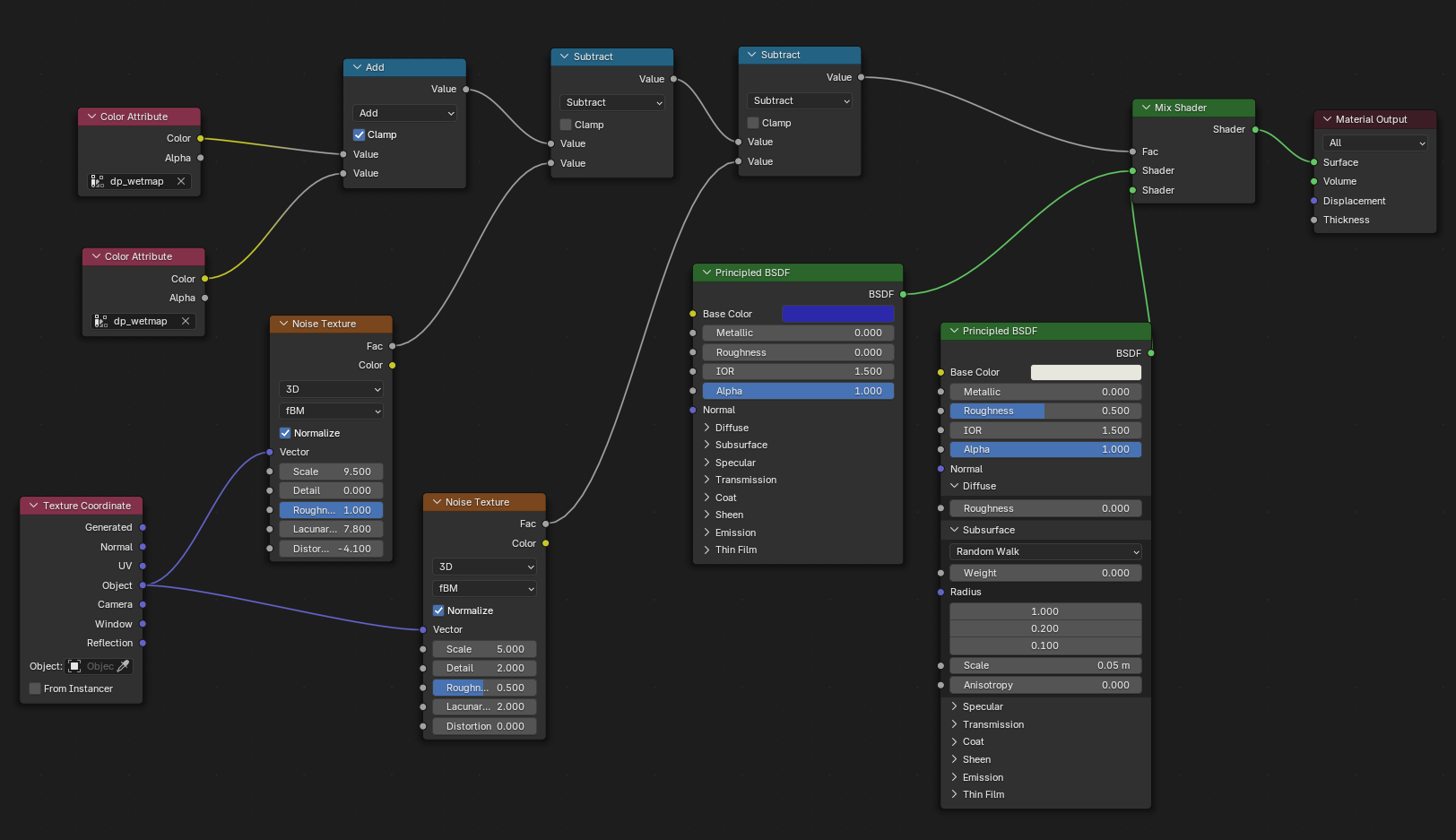Collapse Diffuse panel in white Principled BSDF
The height and width of the screenshot is (840, 1456).
coord(954,486)
